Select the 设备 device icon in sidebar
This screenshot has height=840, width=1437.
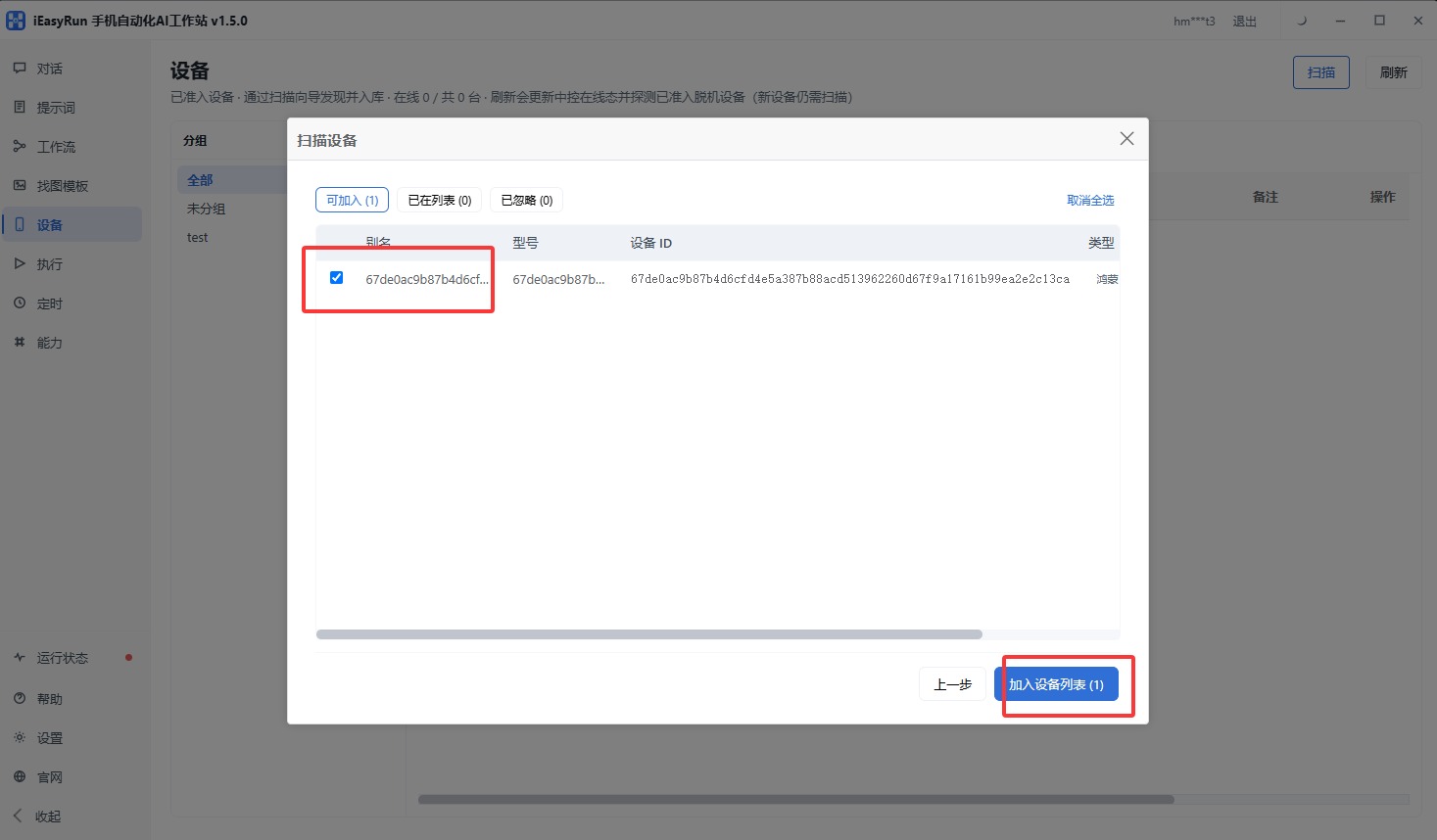coord(20,225)
